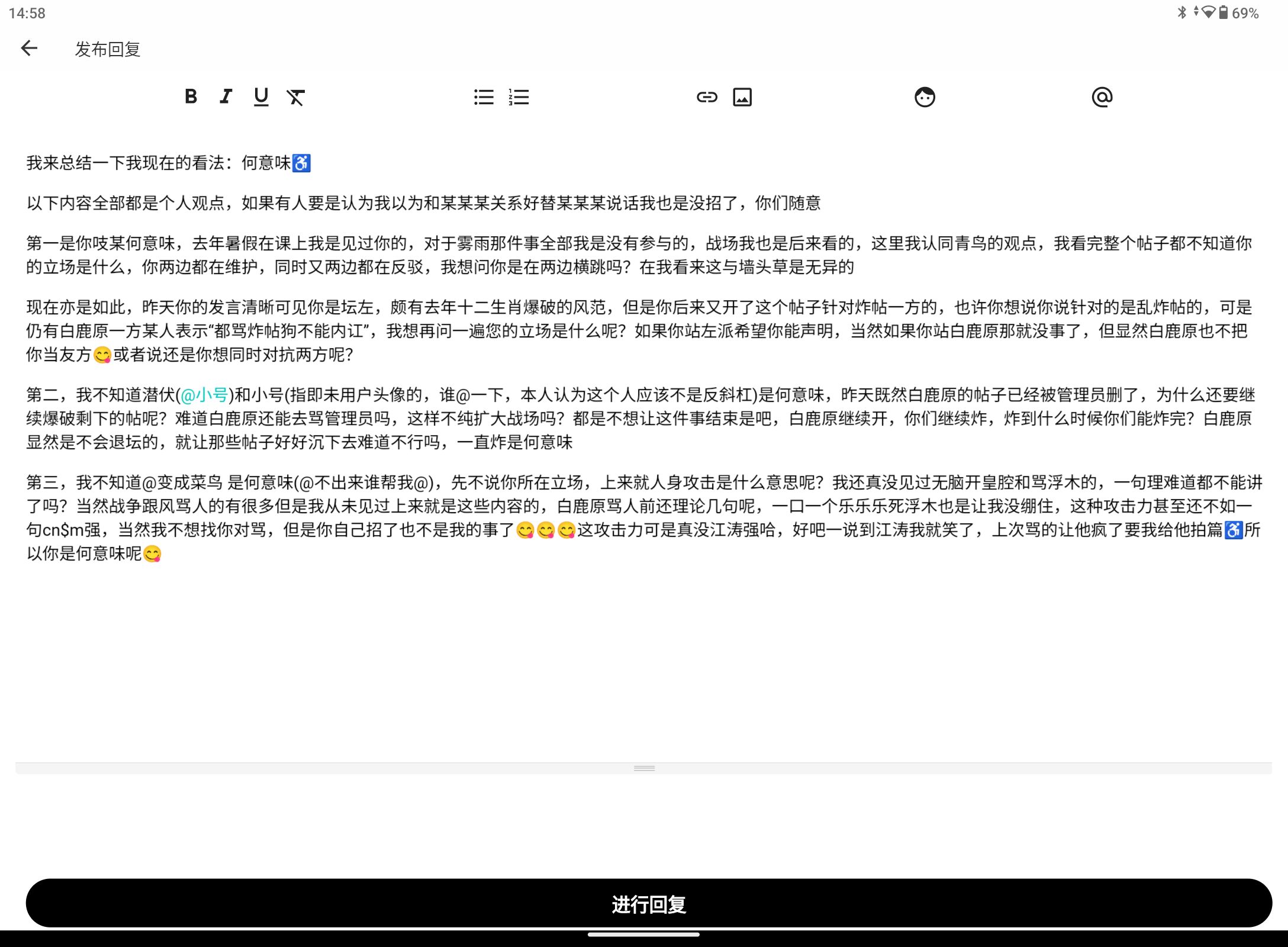Open the emoji picker
This screenshot has height=947, width=1288.
(x=925, y=97)
